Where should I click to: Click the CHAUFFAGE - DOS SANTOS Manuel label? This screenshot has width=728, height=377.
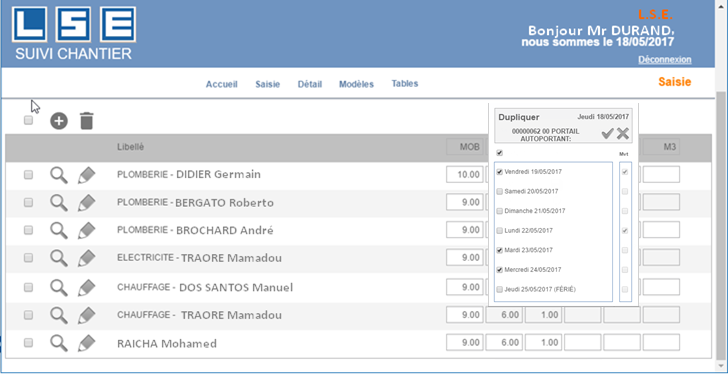pos(205,287)
